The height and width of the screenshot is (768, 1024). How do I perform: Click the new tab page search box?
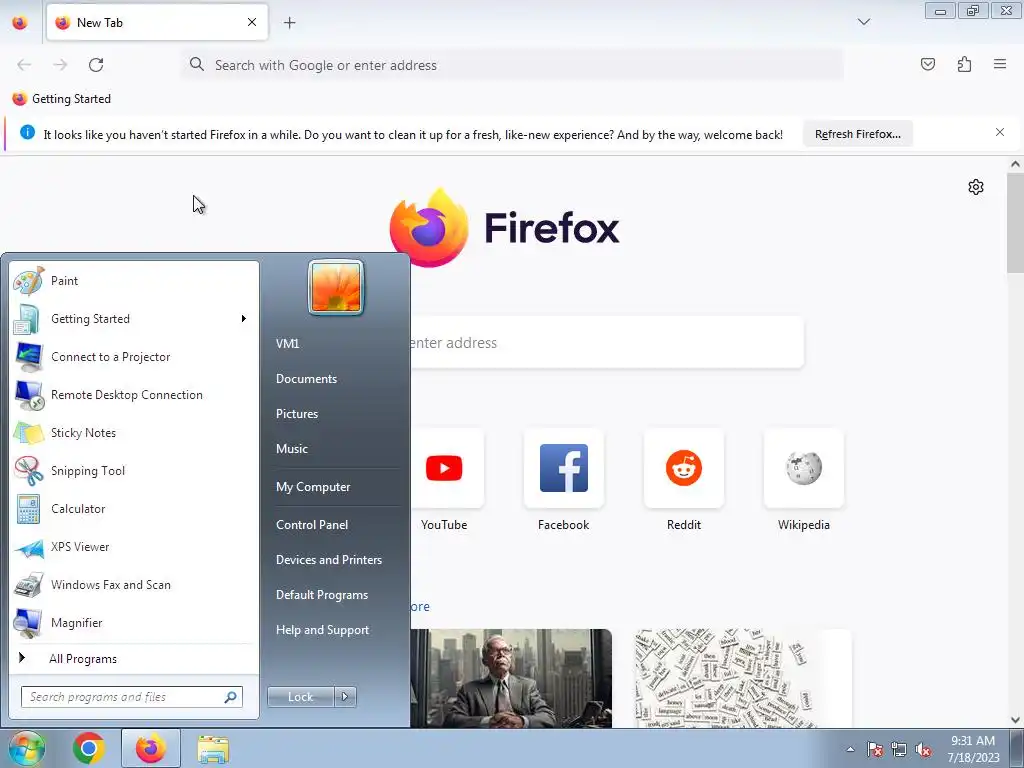tap(607, 343)
